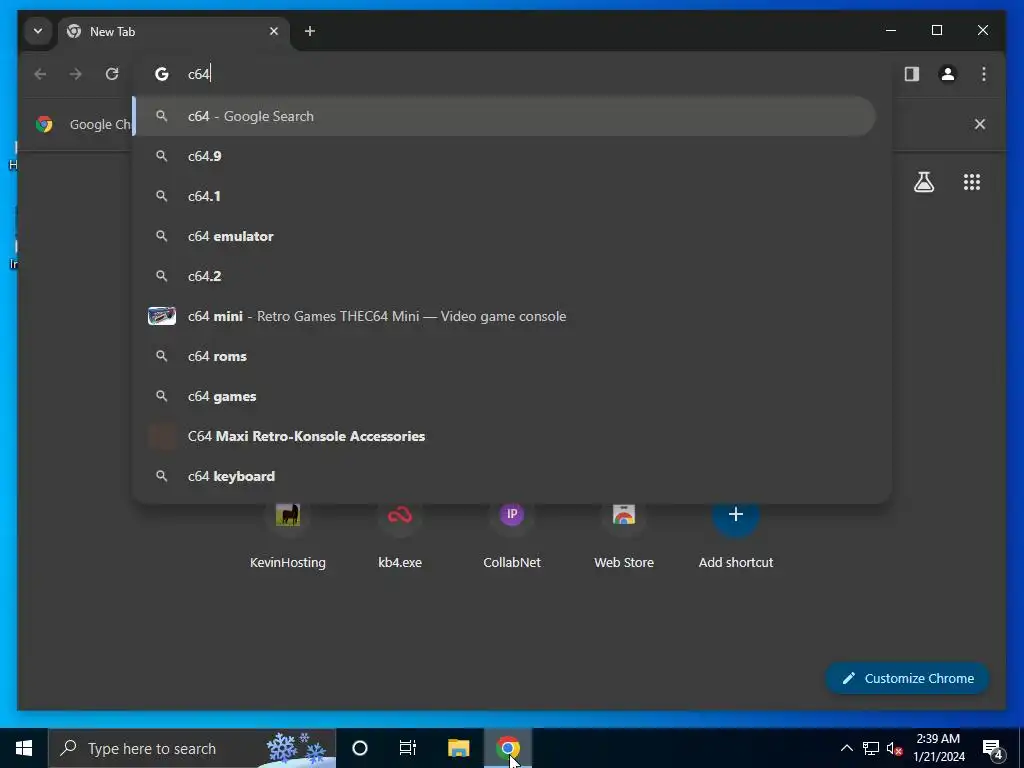Screen dimensions: 1024x768
Task: Reload the page
Action: [112, 74]
